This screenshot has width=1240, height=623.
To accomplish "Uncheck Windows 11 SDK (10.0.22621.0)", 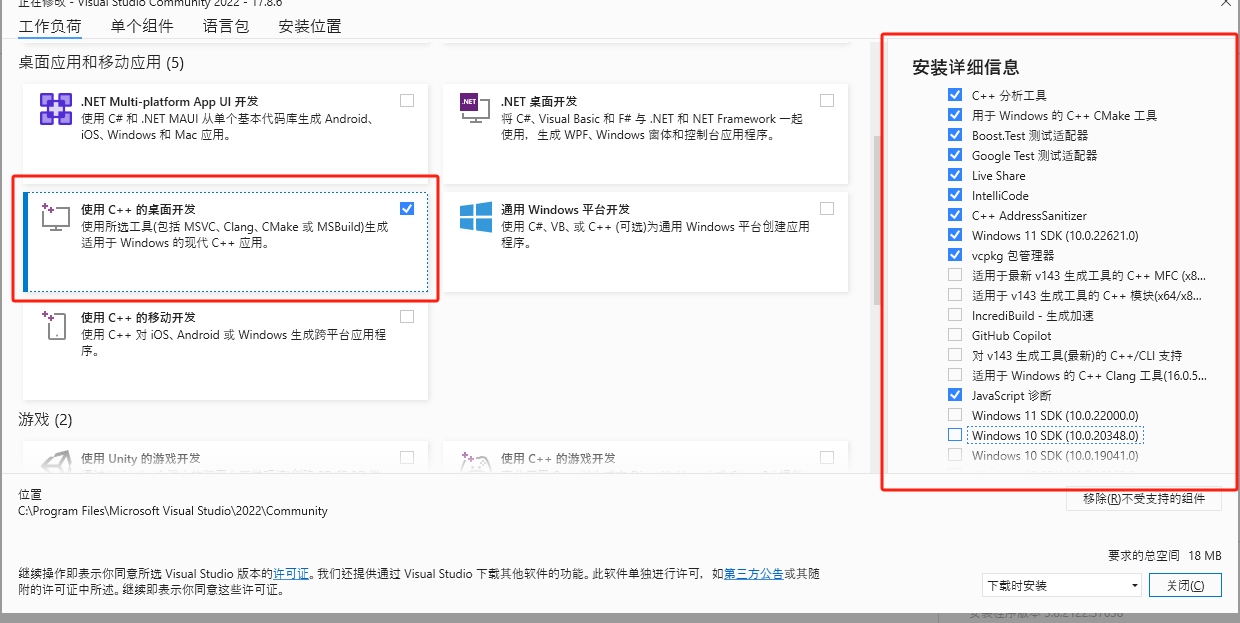I will tap(954, 235).
